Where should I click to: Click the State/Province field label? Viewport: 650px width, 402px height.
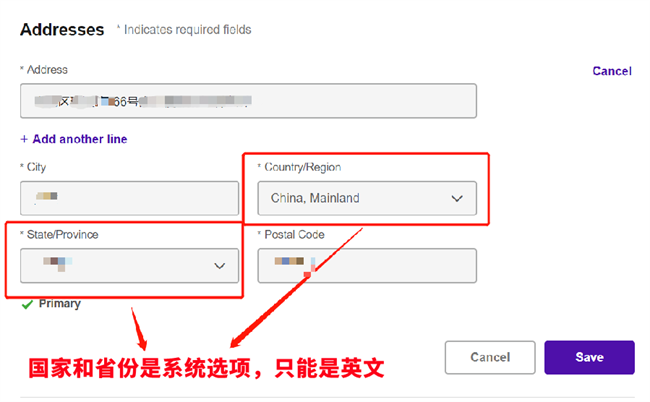point(63,235)
